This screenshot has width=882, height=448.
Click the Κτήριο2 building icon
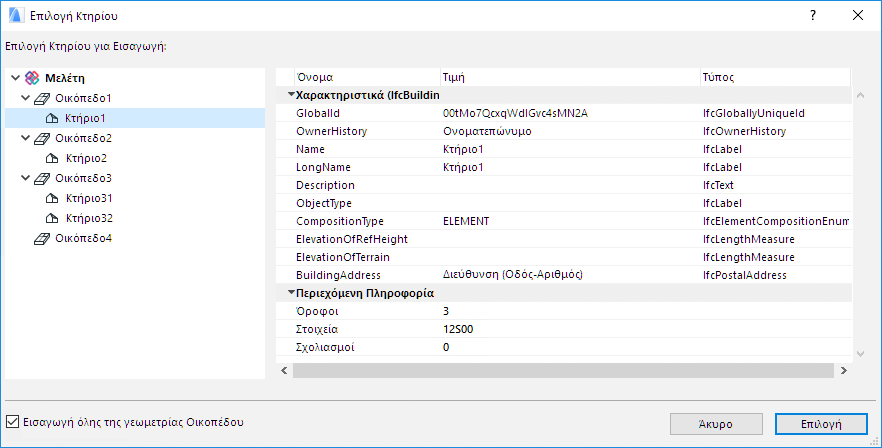(52, 158)
